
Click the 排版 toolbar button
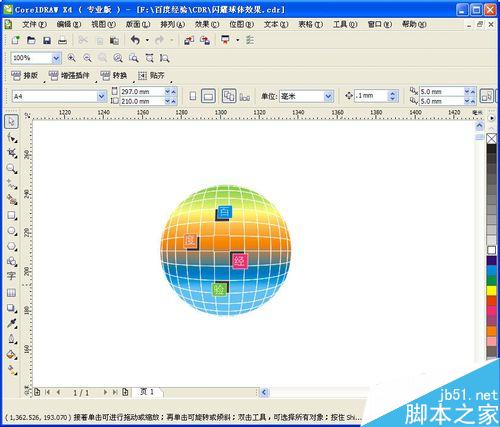(25, 76)
